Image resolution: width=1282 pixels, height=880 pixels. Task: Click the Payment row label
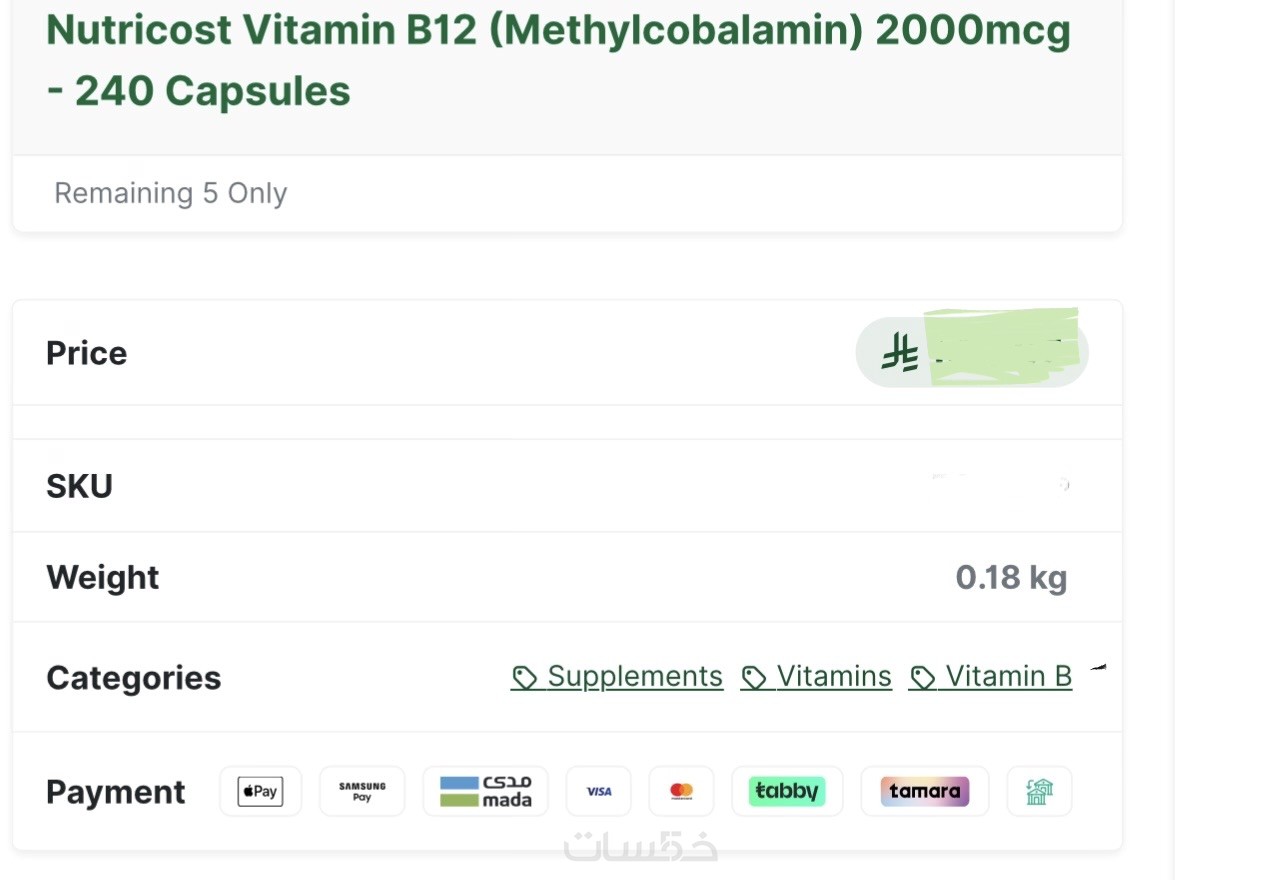click(116, 792)
